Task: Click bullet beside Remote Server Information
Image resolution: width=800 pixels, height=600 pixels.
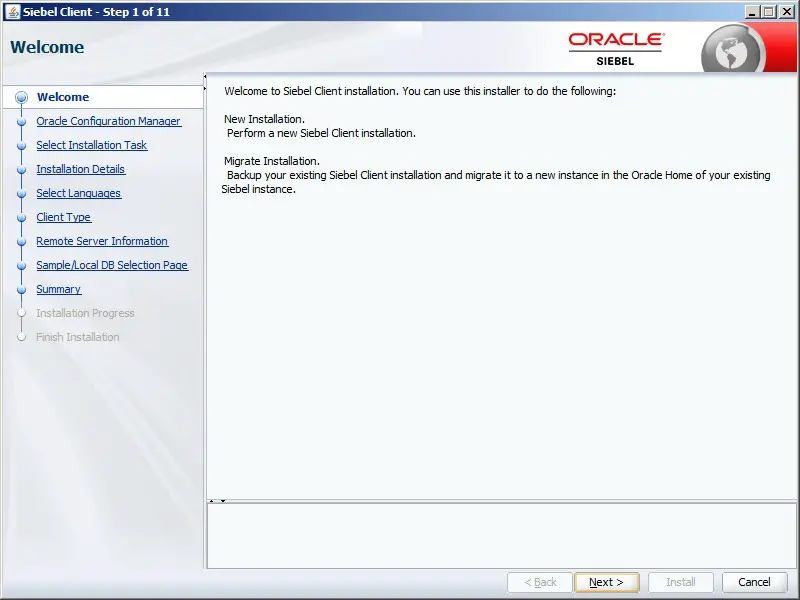Action: (21, 241)
